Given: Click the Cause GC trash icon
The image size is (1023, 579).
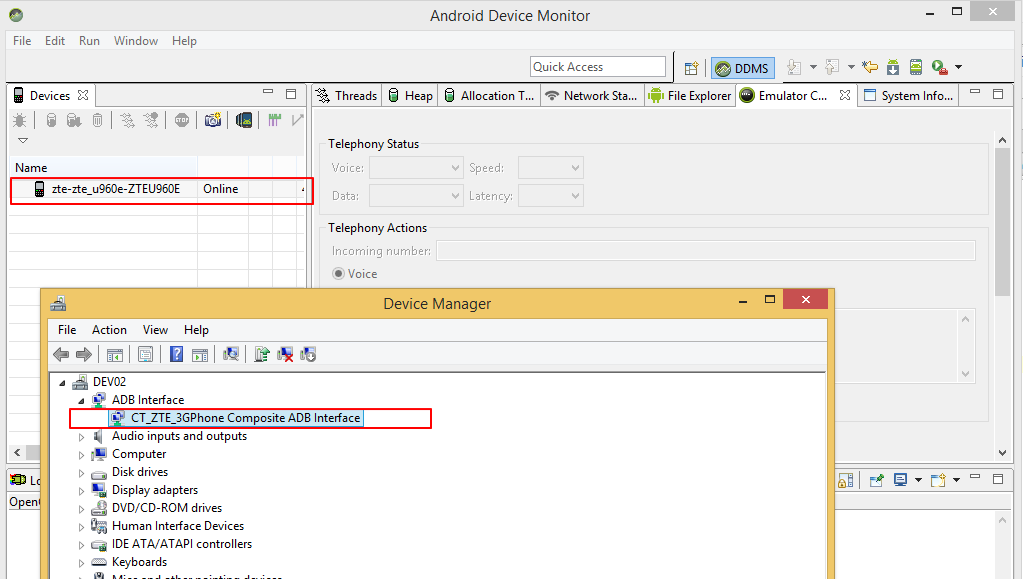Looking at the screenshot, I should (x=97, y=120).
